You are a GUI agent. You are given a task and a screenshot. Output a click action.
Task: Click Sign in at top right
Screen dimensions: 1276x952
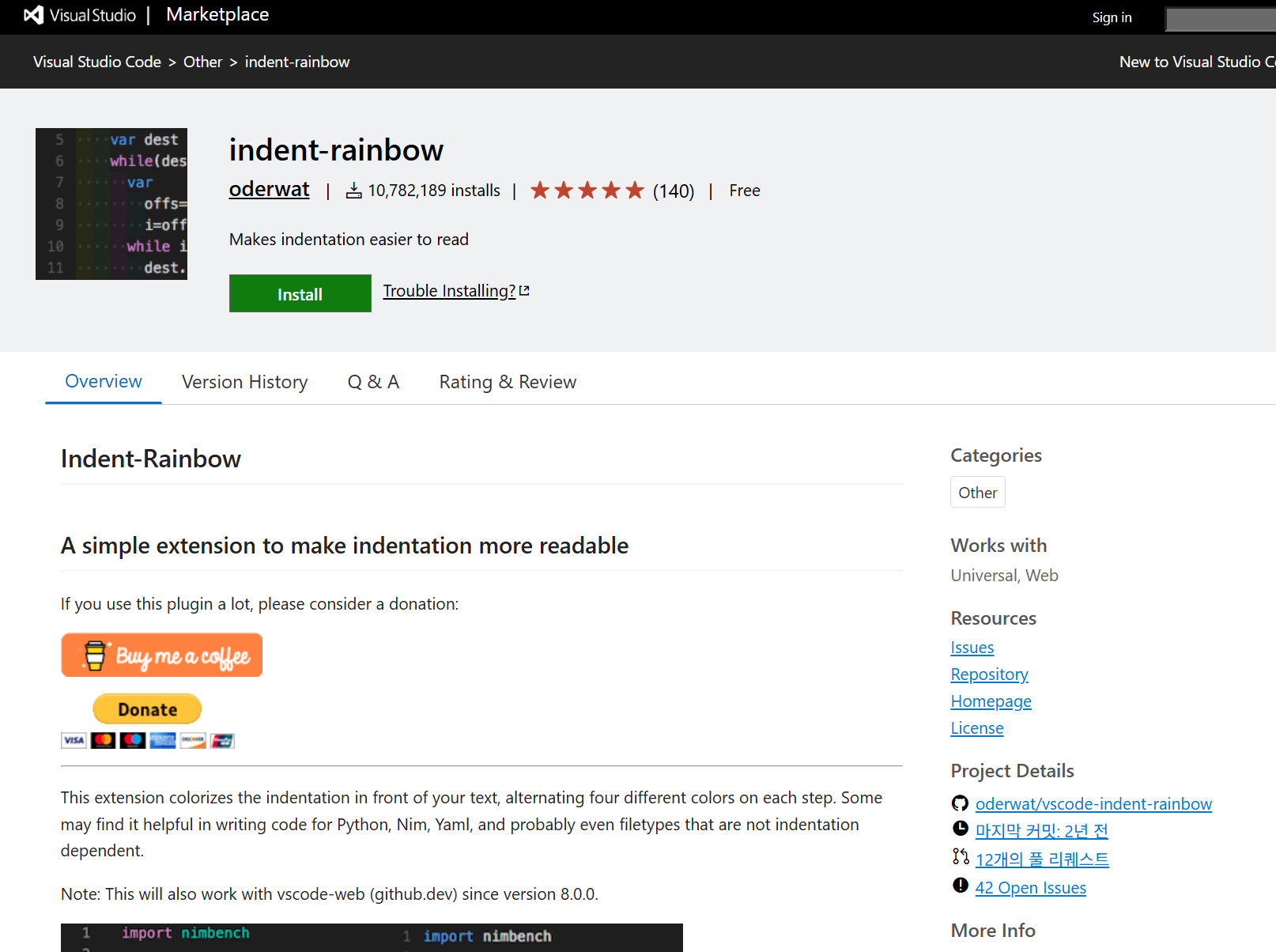tap(1112, 17)
